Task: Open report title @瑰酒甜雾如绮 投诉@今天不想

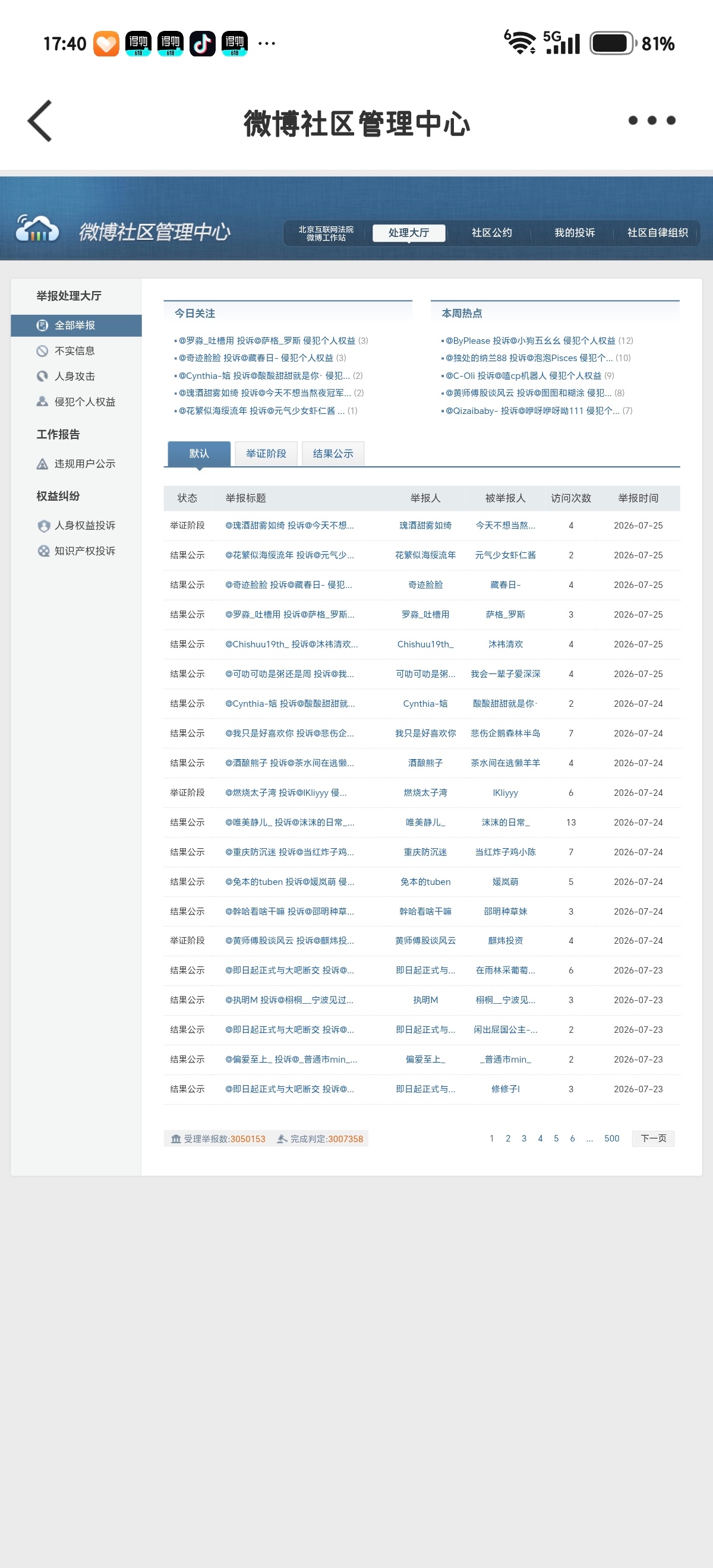Action: pyautogui.click(x=289, y=526)
